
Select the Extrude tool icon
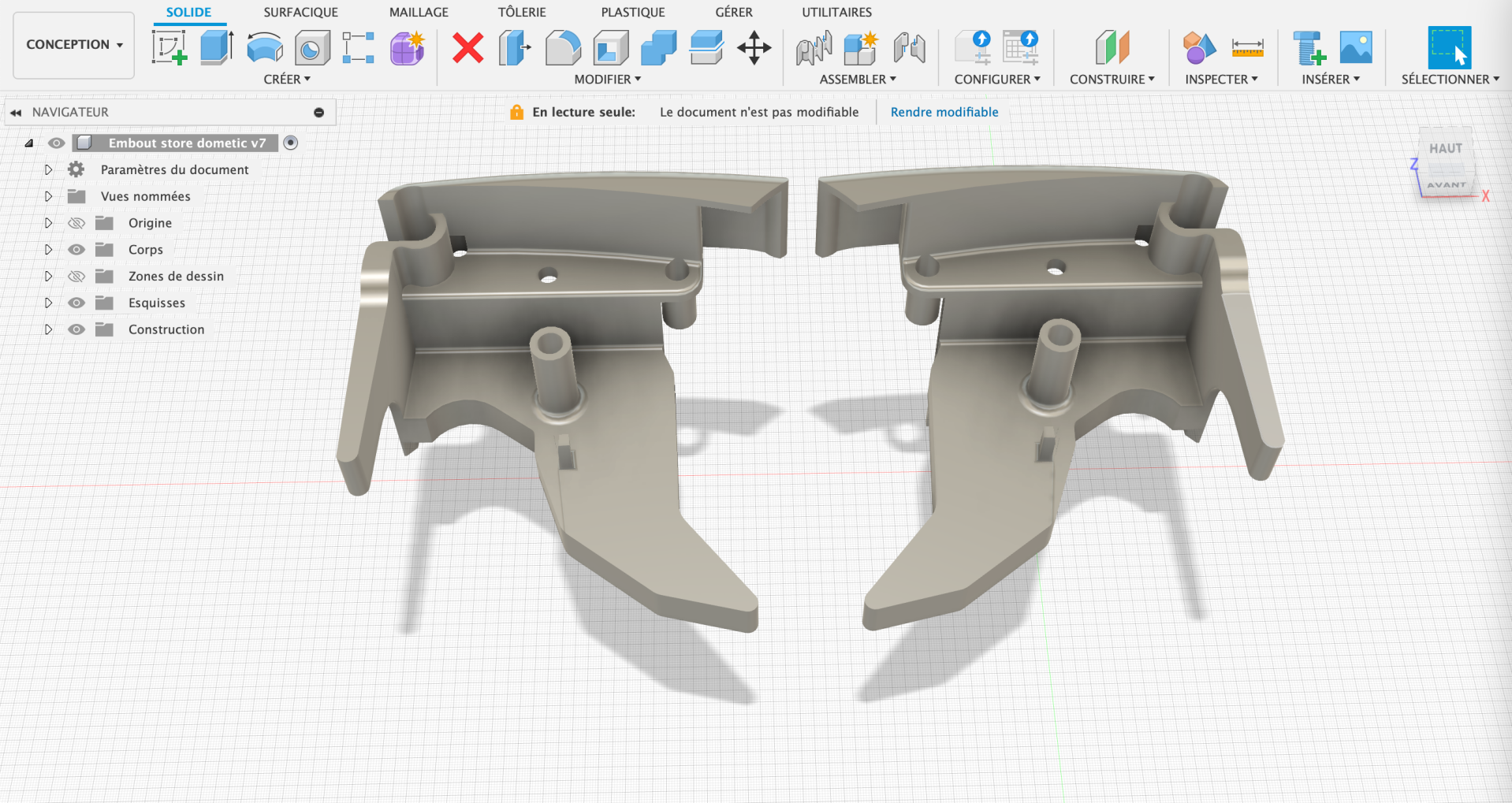(x=217, y=47)
